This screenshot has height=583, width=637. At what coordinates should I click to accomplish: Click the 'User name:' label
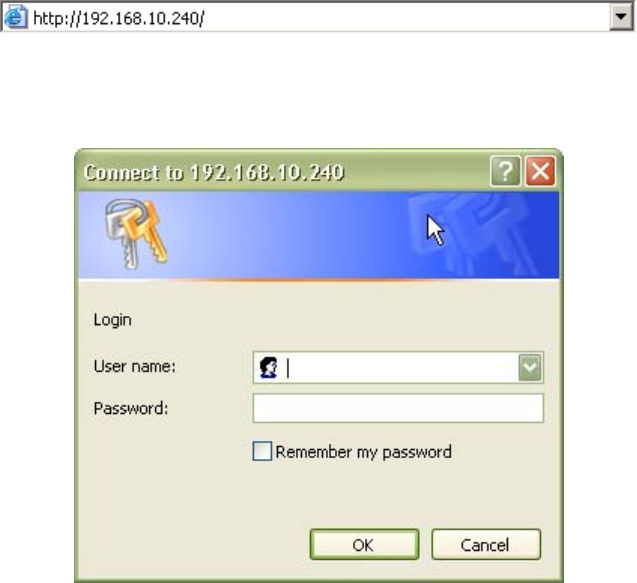click(134, 366)
